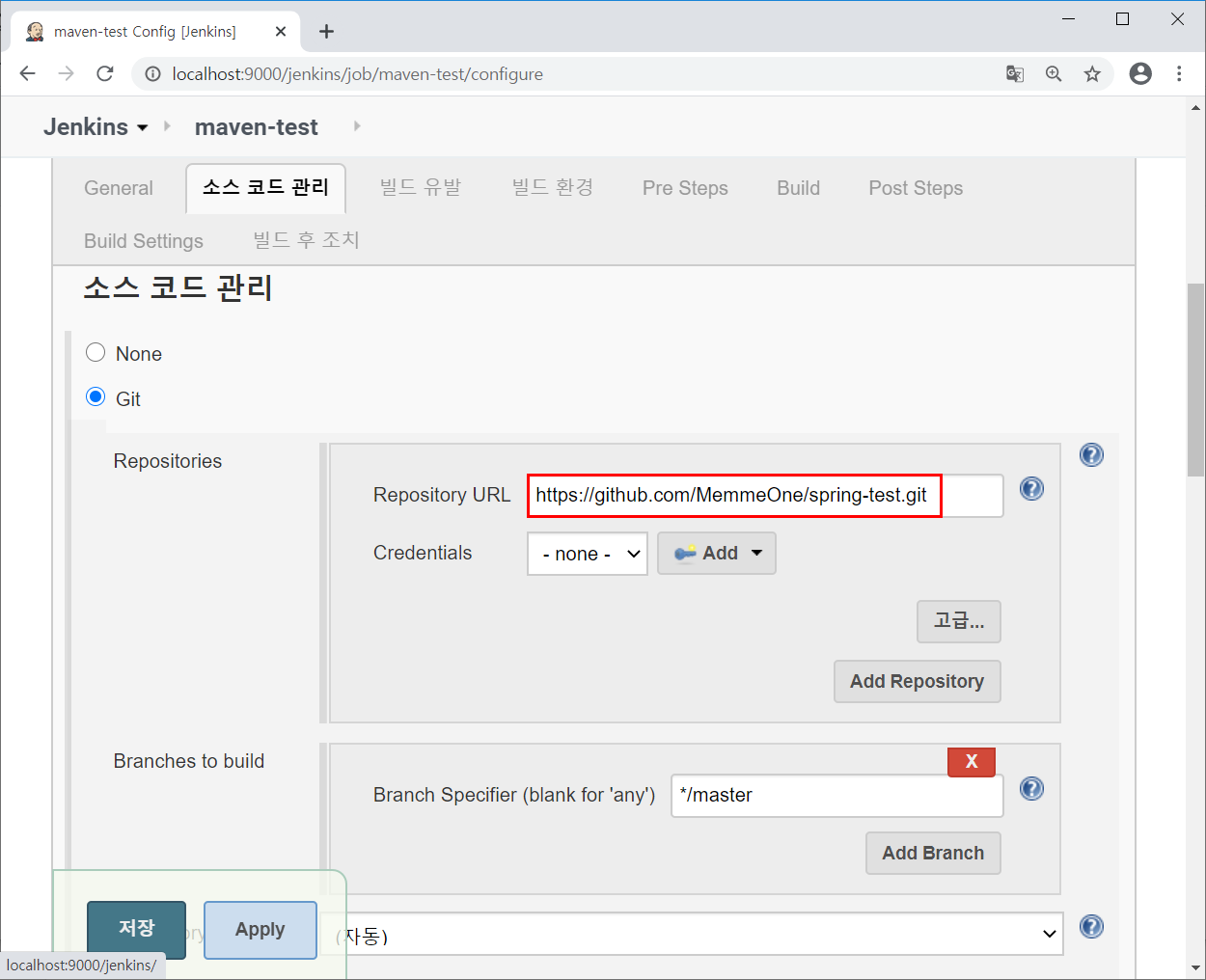The image size is (1206, 980).
Task: Click the Apply button
Action: (260, 930)
